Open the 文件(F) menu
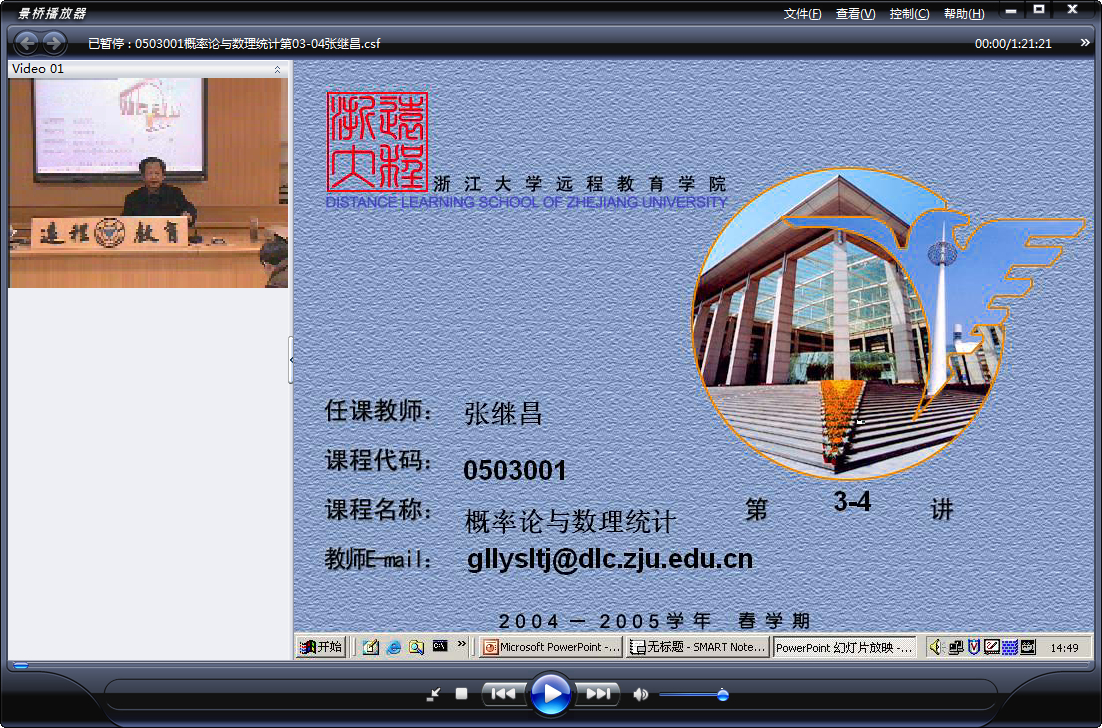 (803, 14)
